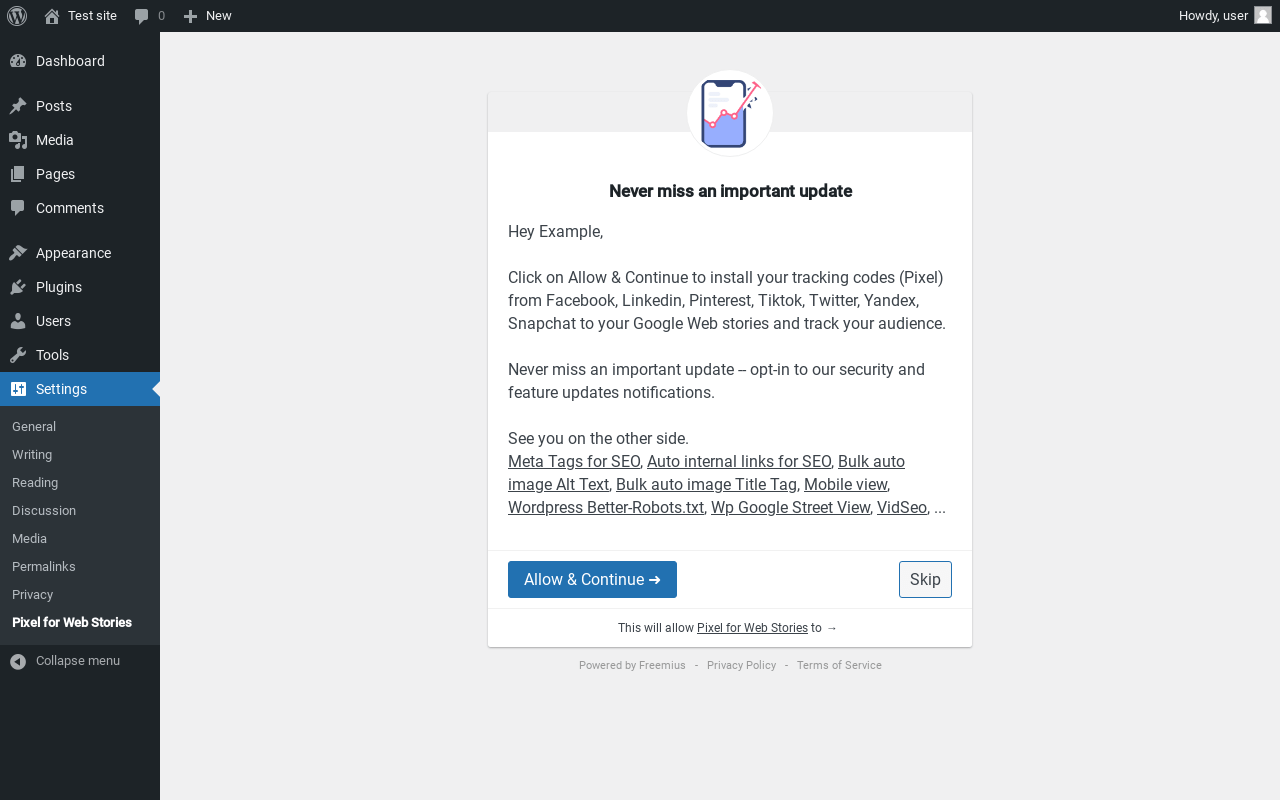This screenshot has height=800, width=1280.
Task: Open the Pages menu
Action: pyautogui.click(x=80, y=174)
